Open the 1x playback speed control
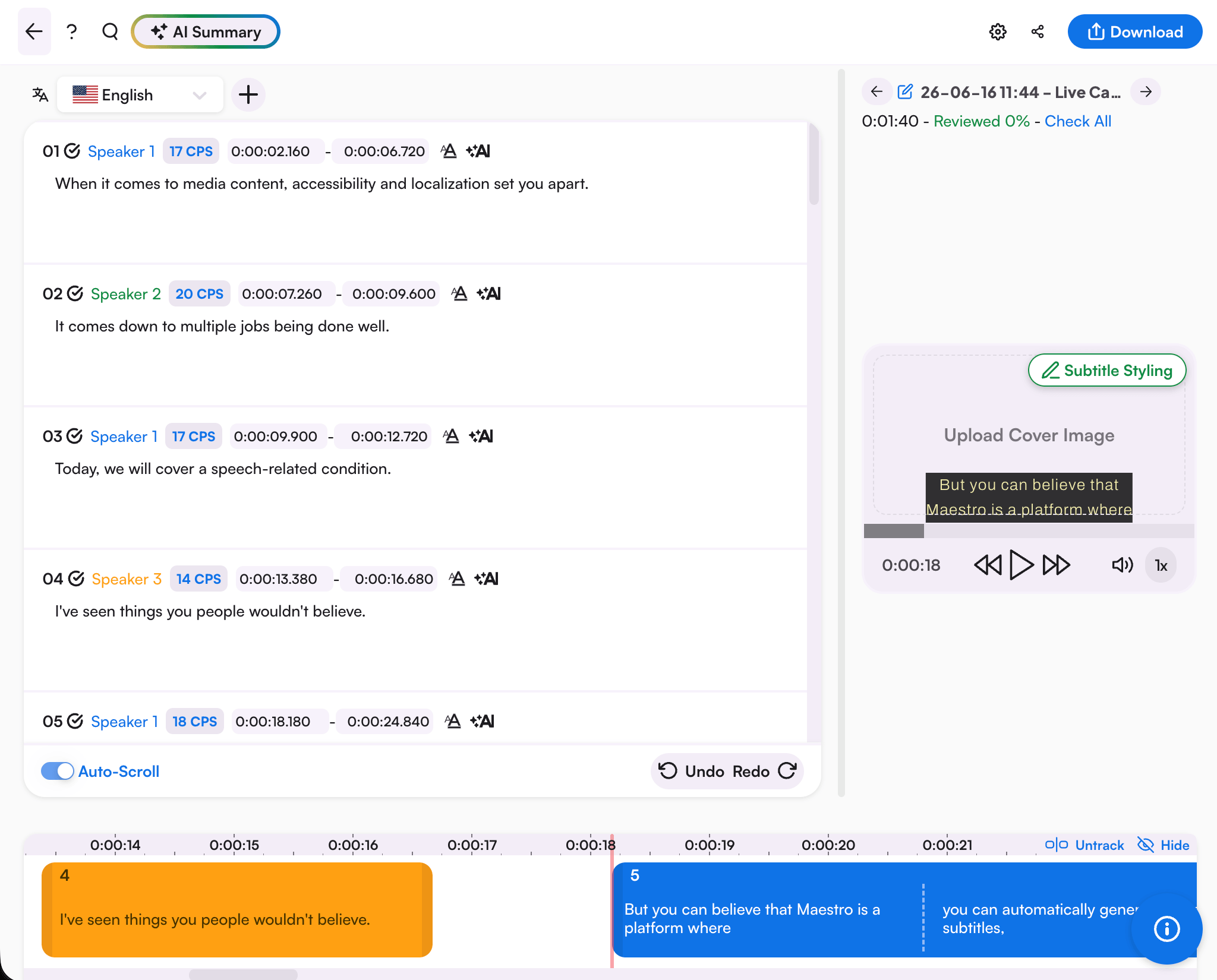 [1161, 565]
